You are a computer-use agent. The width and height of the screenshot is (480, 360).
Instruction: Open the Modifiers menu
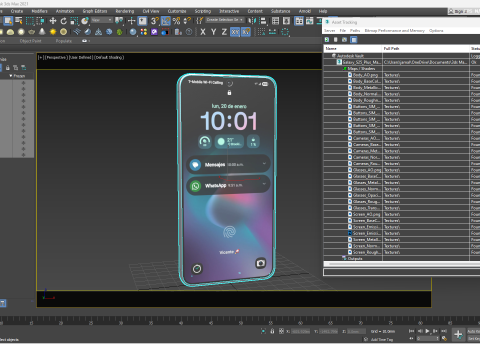pos(39,11)
